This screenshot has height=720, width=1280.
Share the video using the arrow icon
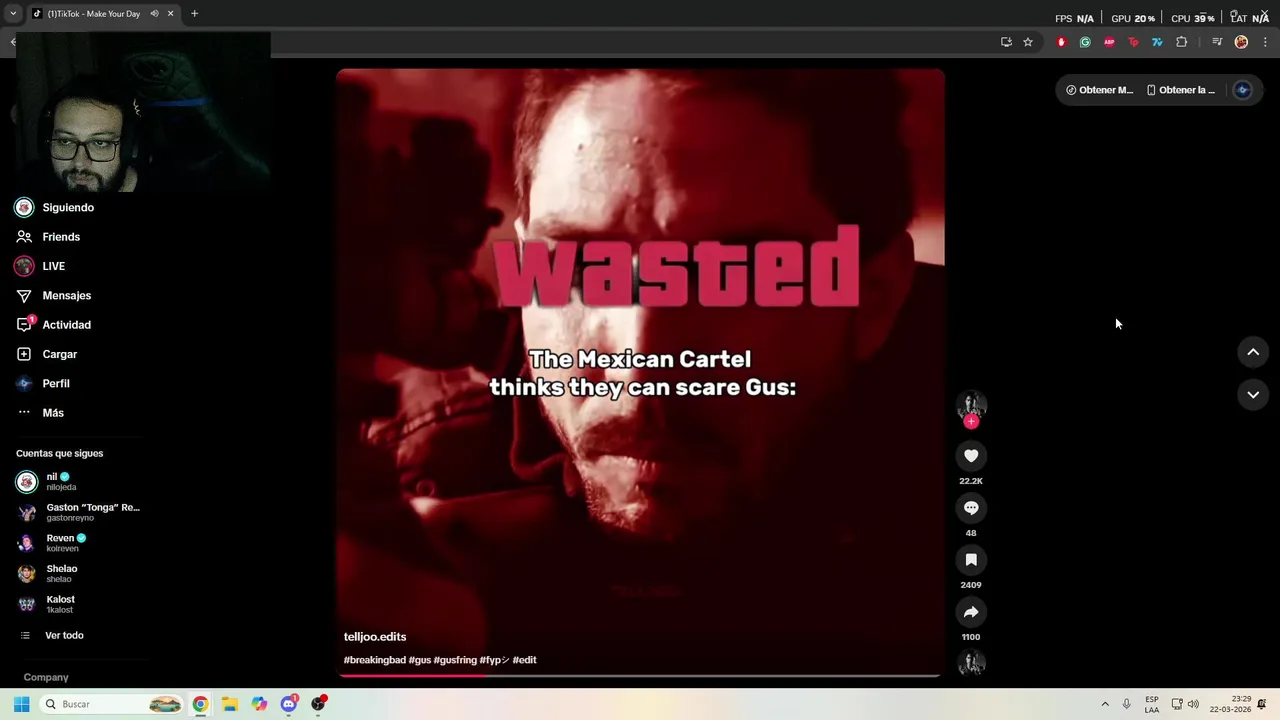971,612
